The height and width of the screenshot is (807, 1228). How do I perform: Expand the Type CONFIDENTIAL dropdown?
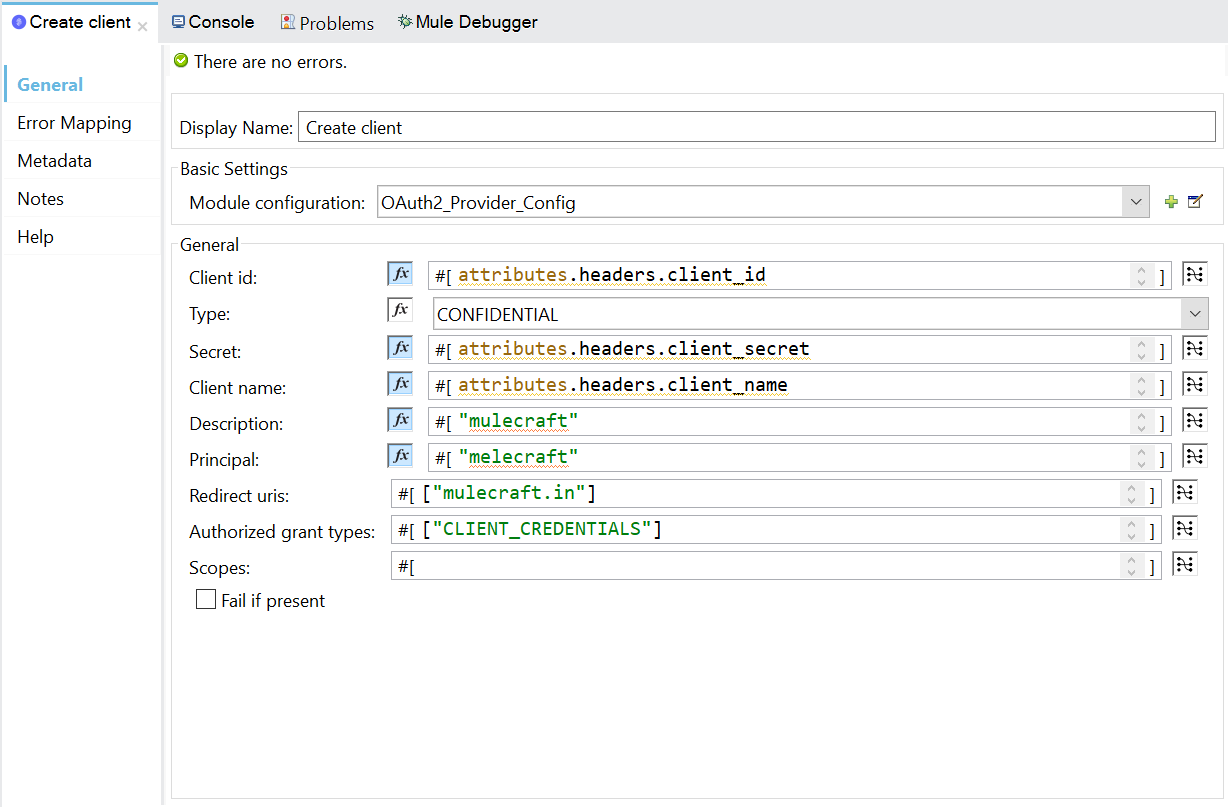1195,314
